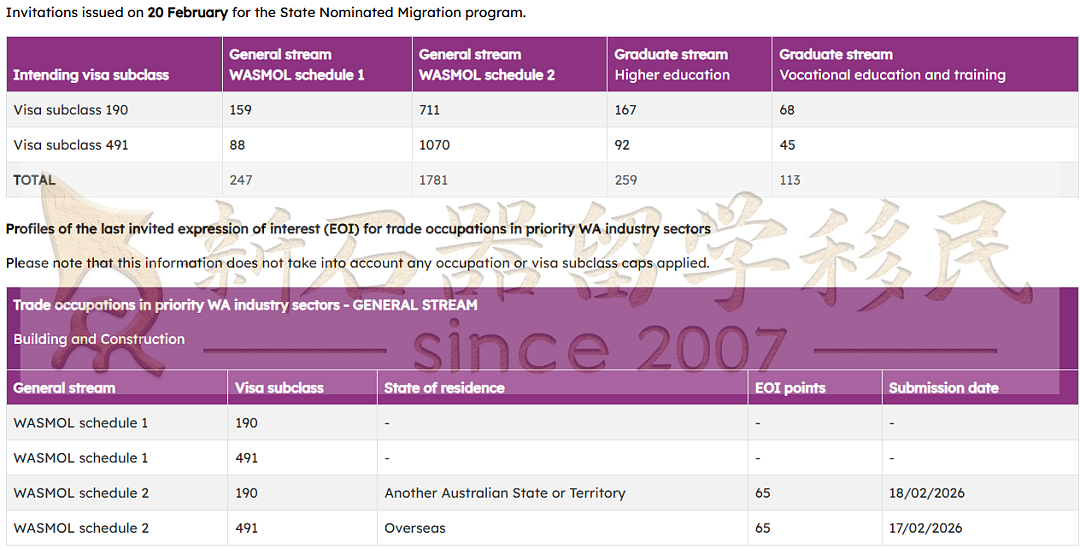Click the value 159 in the first table
Image resolution: width=1080 pixels, height=549 pixels.
coord(240,110)
